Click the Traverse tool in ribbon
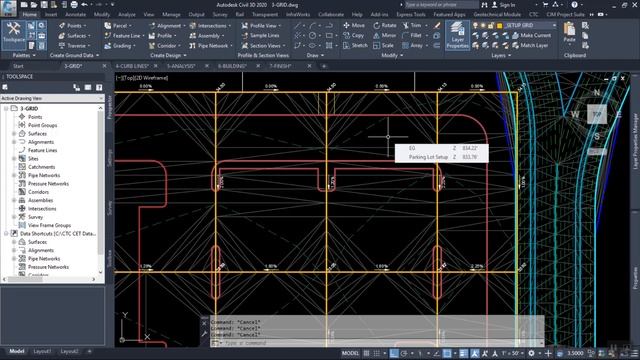The height and width of the screenshot is (360, 640). pos(73,46)
